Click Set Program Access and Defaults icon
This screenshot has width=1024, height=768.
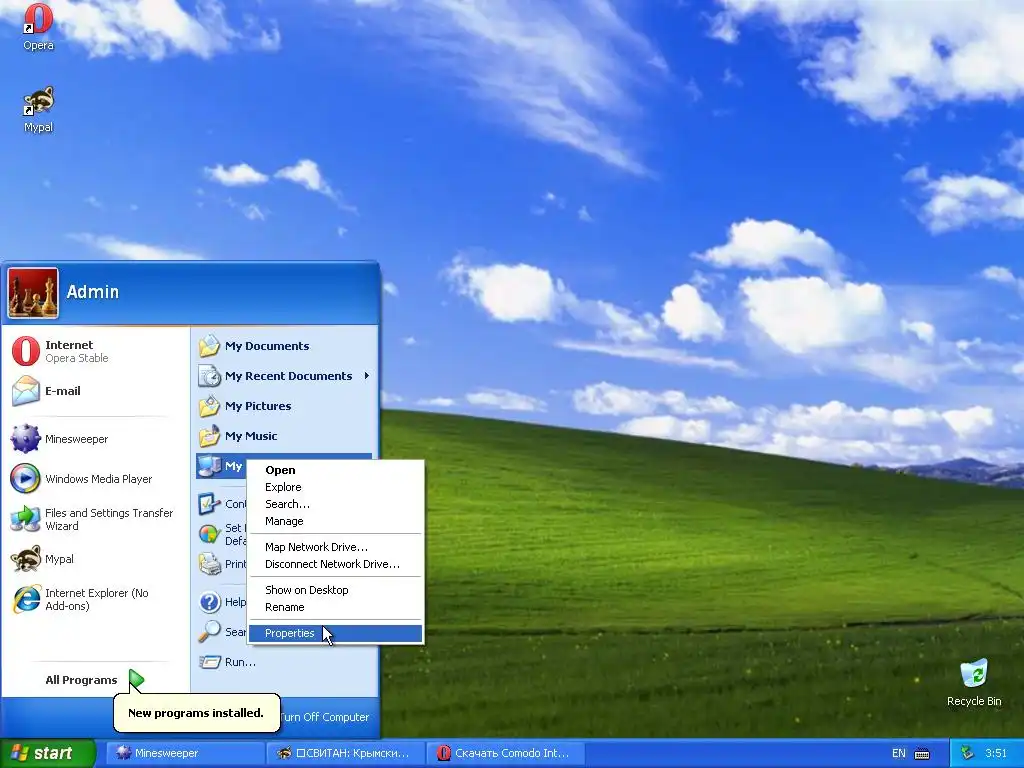tap(210, 534)
